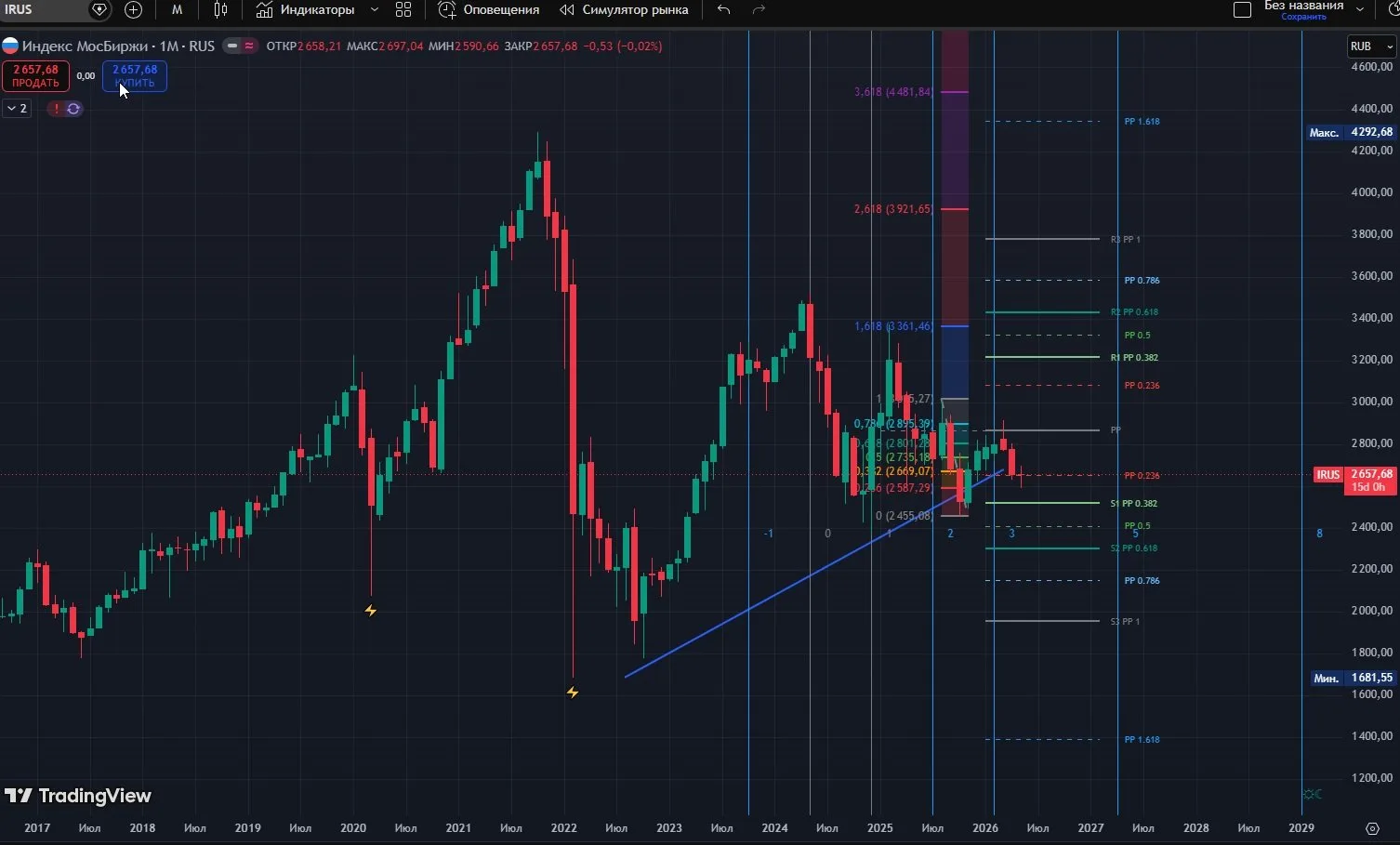The image size is (1400, 845).
Task: Click the S2 PP 0.618 pivot label
Action: pyautogui.click(x=1134, y=548)
